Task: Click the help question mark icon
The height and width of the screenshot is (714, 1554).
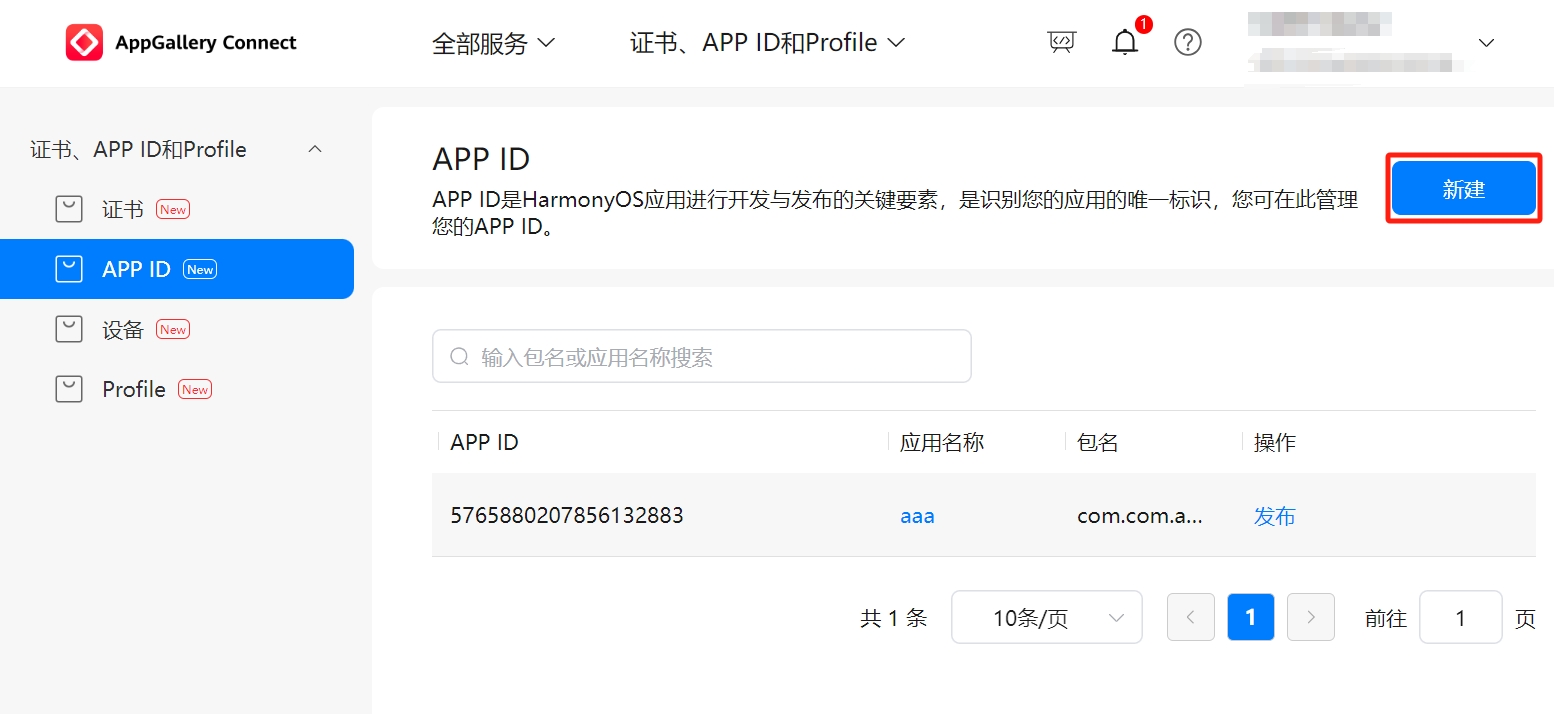Action: 1187,42
